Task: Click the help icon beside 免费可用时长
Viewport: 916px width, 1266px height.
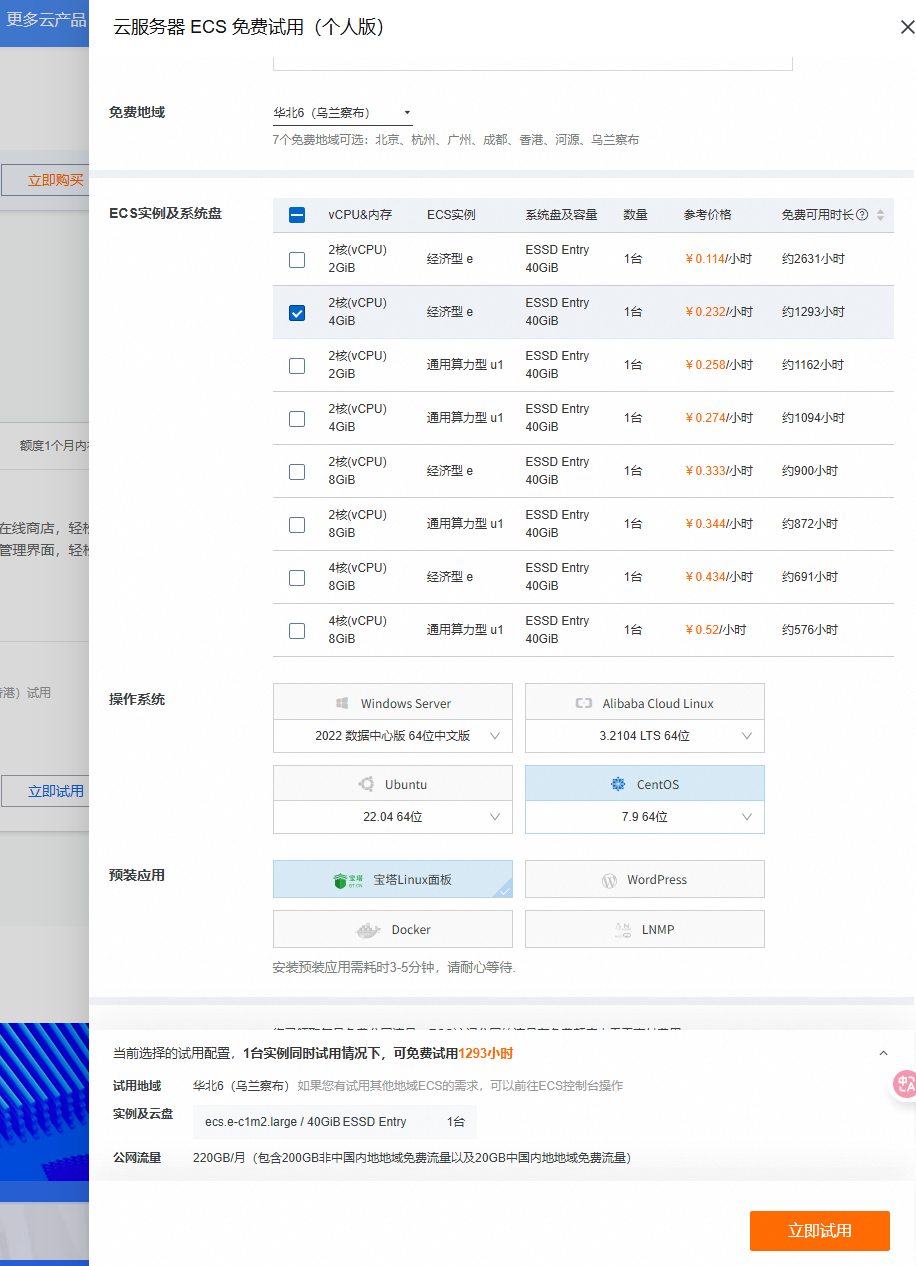Action: point(862,215)
